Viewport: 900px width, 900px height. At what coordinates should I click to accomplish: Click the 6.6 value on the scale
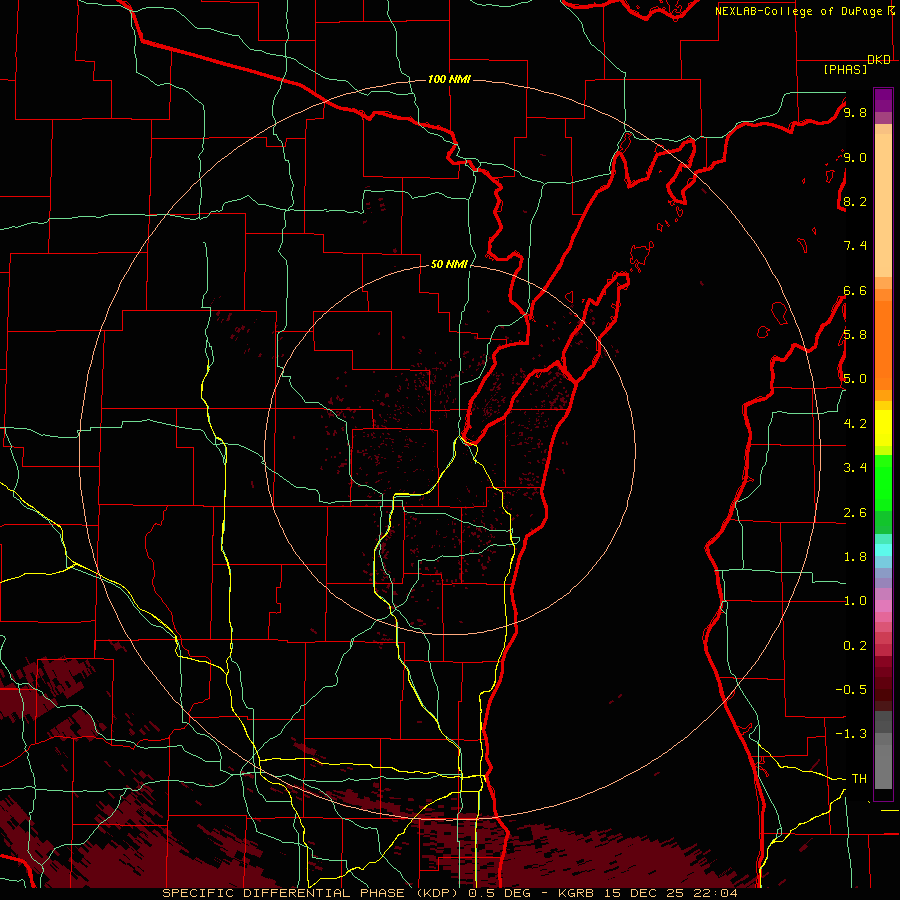[x=855, y=290]
